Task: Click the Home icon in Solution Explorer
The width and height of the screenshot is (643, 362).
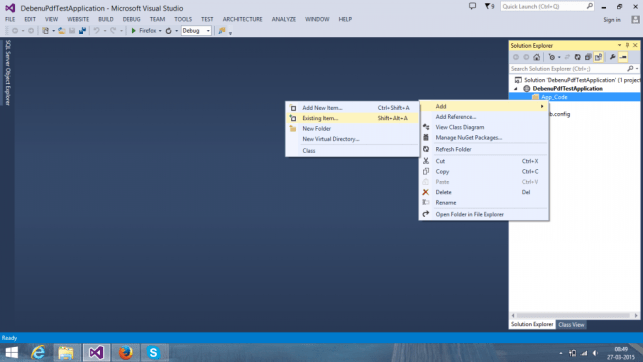Action: 536,57
